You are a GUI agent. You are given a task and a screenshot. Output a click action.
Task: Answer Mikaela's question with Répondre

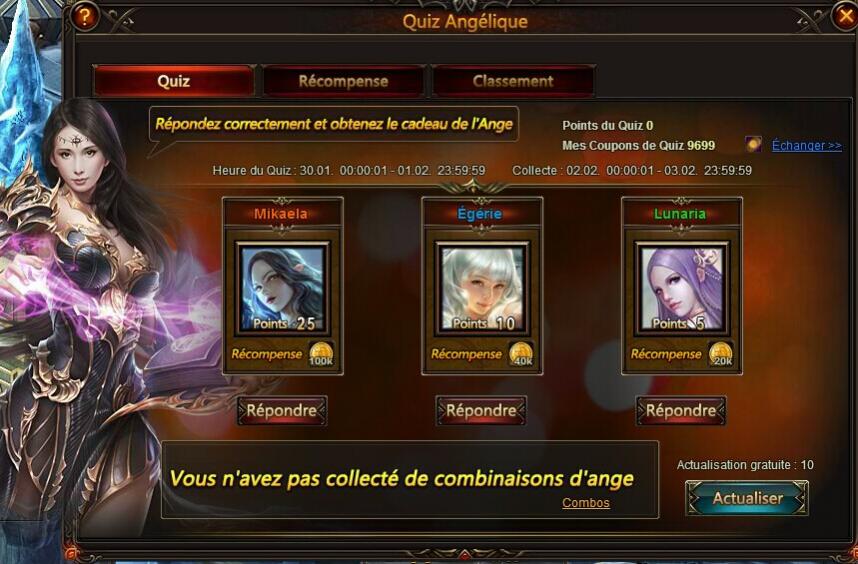point(282,411)
